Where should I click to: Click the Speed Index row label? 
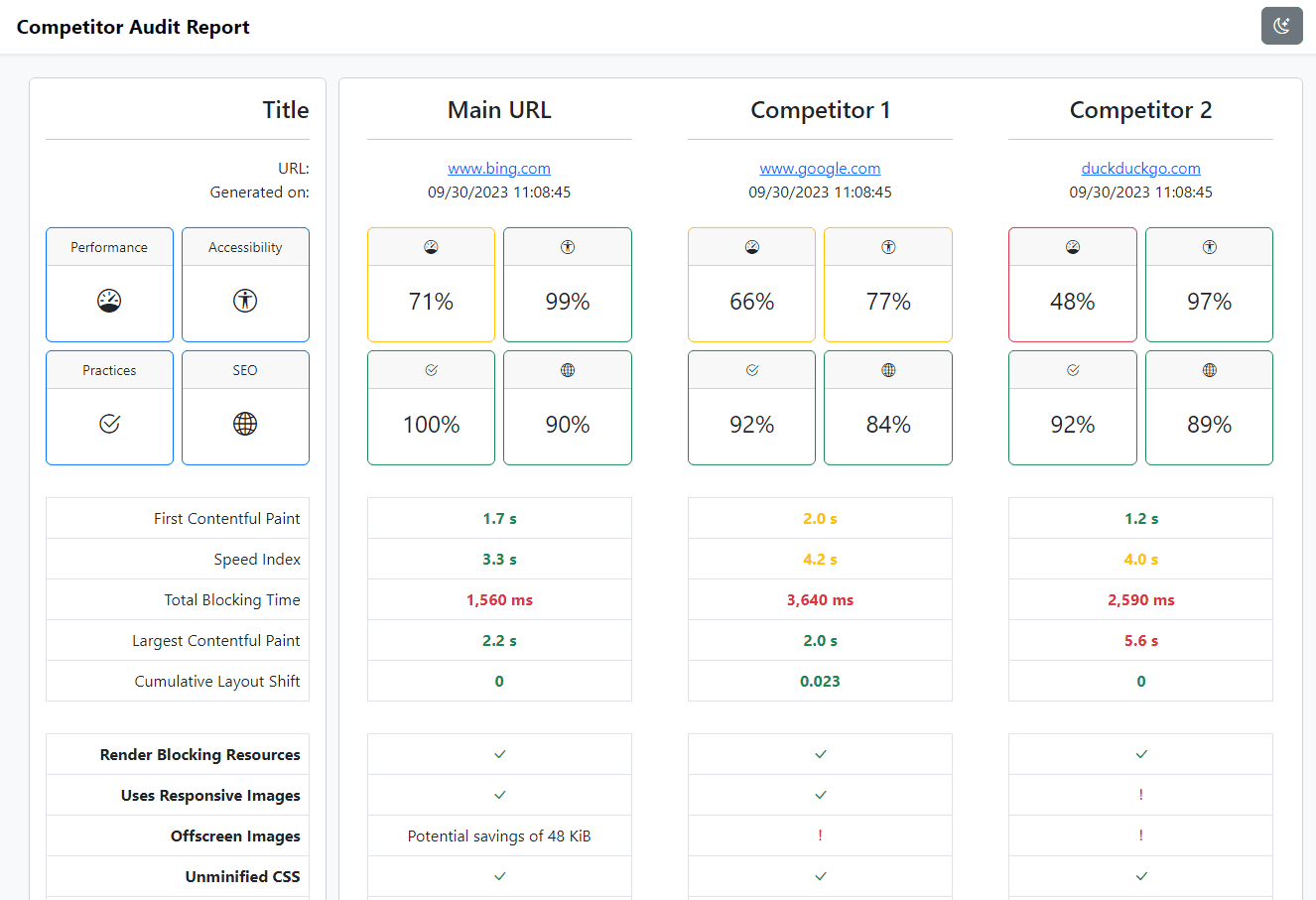(257, 559)
